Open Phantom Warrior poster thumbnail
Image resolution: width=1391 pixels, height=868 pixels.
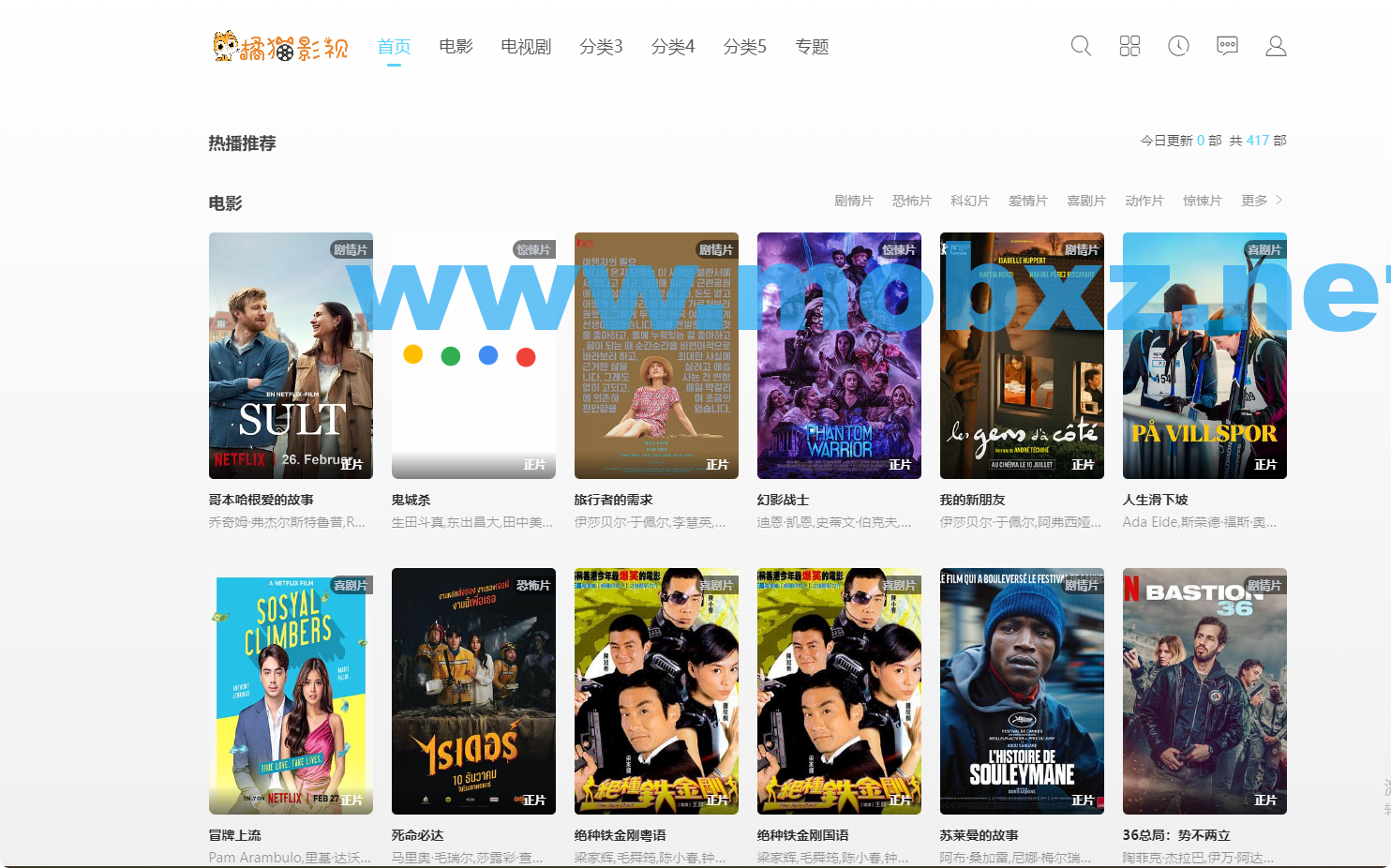[839, 355]
